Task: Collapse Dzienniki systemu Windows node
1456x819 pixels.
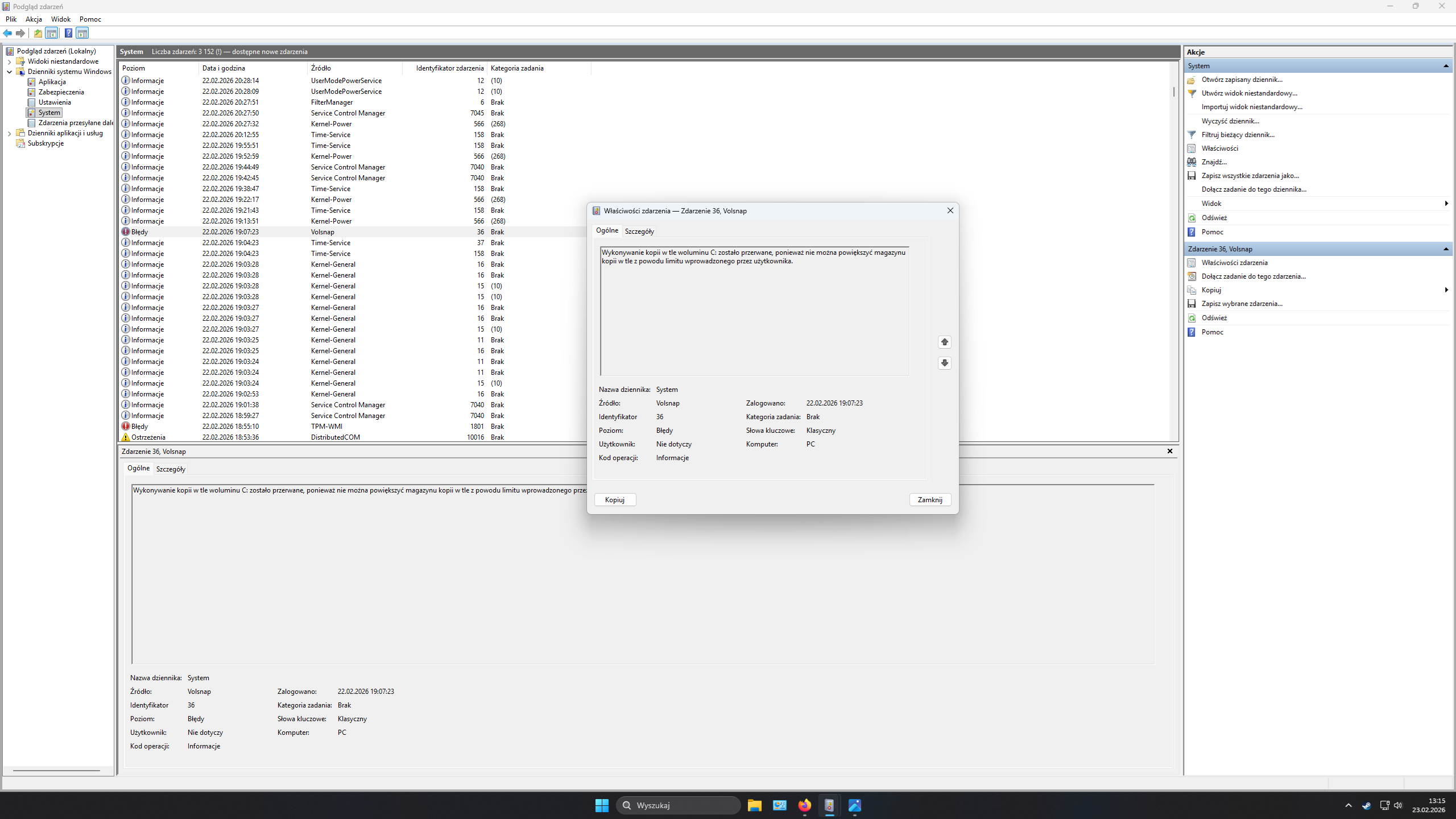Action: tap(9, 72)
